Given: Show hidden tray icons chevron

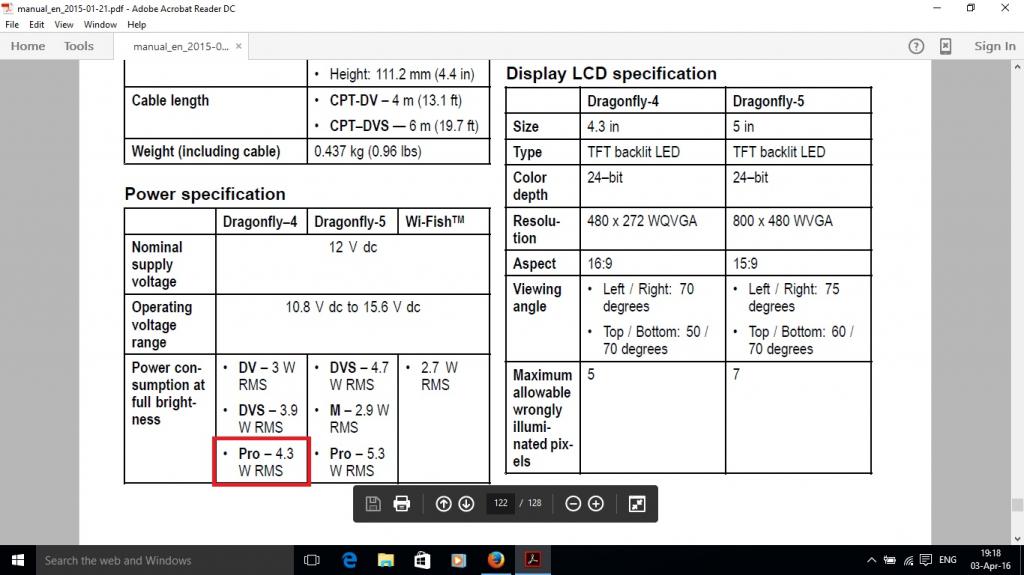Looking at the screenshot, I should coord(871,560).
